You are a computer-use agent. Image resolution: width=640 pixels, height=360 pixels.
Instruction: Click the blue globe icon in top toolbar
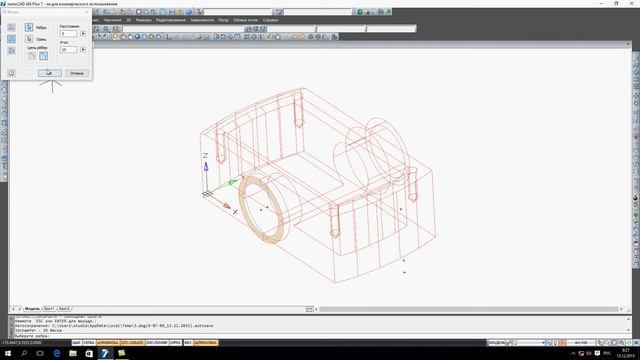(189, 12)
